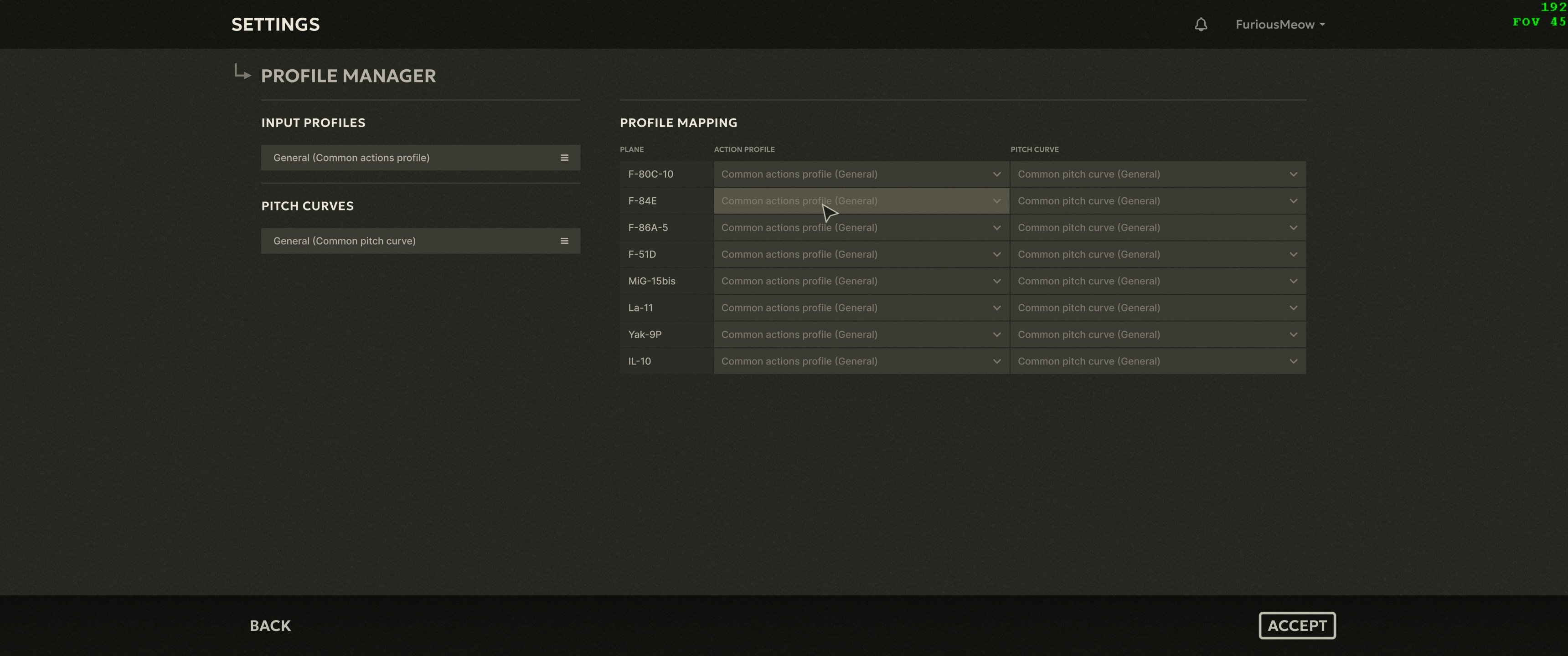The image size is (1568, 656).
Task: Click the SETTINGS page title
Action: click(x=275, y=24)
